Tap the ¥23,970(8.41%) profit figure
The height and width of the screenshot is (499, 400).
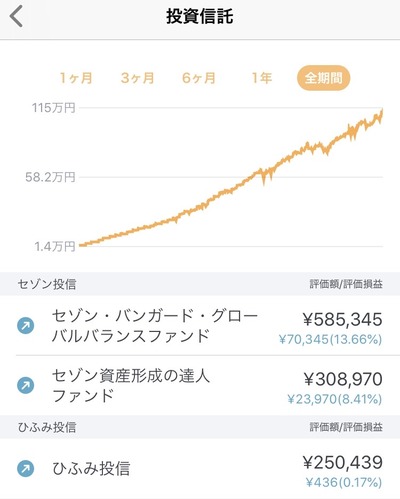335,399
